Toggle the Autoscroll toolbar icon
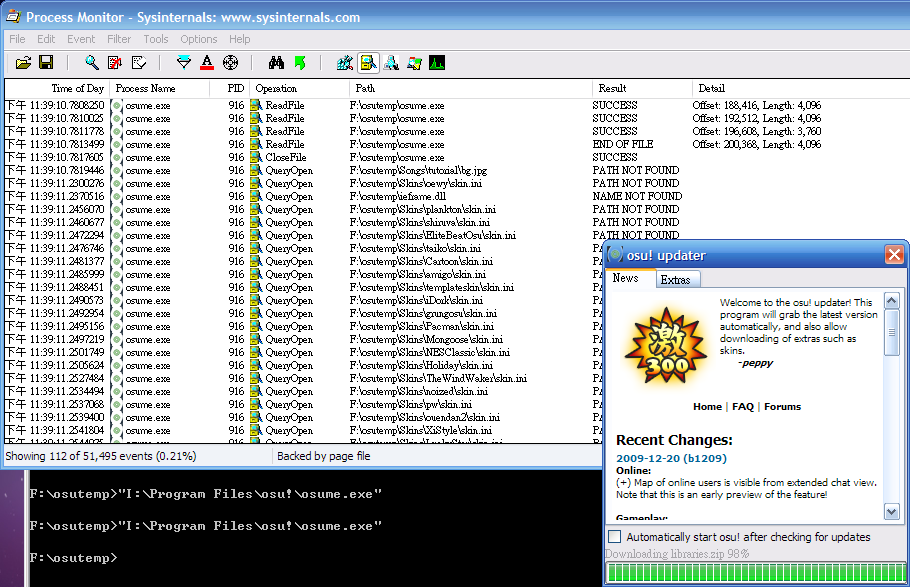Screen dimensions: 910x587 pyautogui.click(x=115, y=63)
